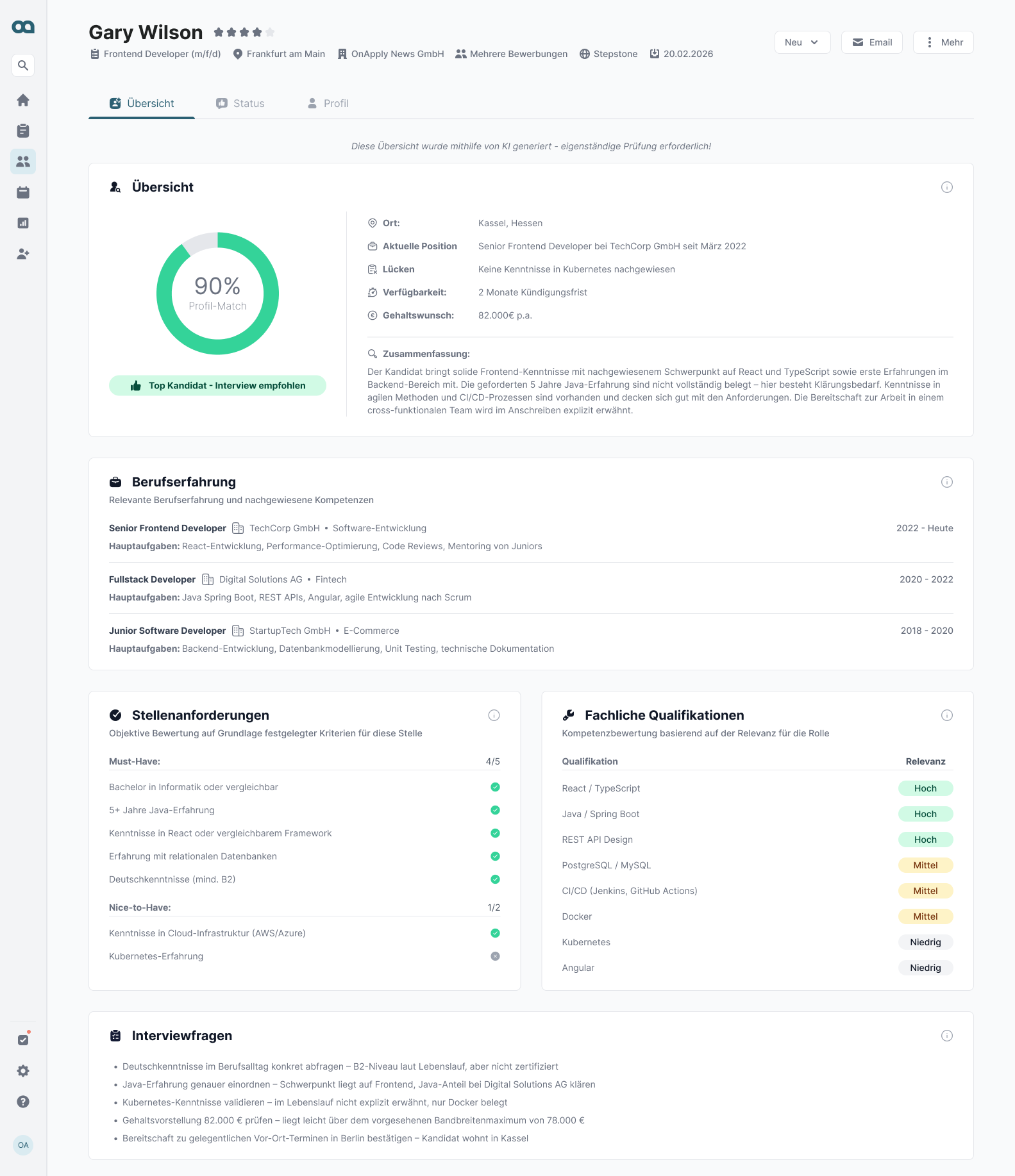
Task: Click the add-user icon in sidebar
Action: tap(23, 254)
